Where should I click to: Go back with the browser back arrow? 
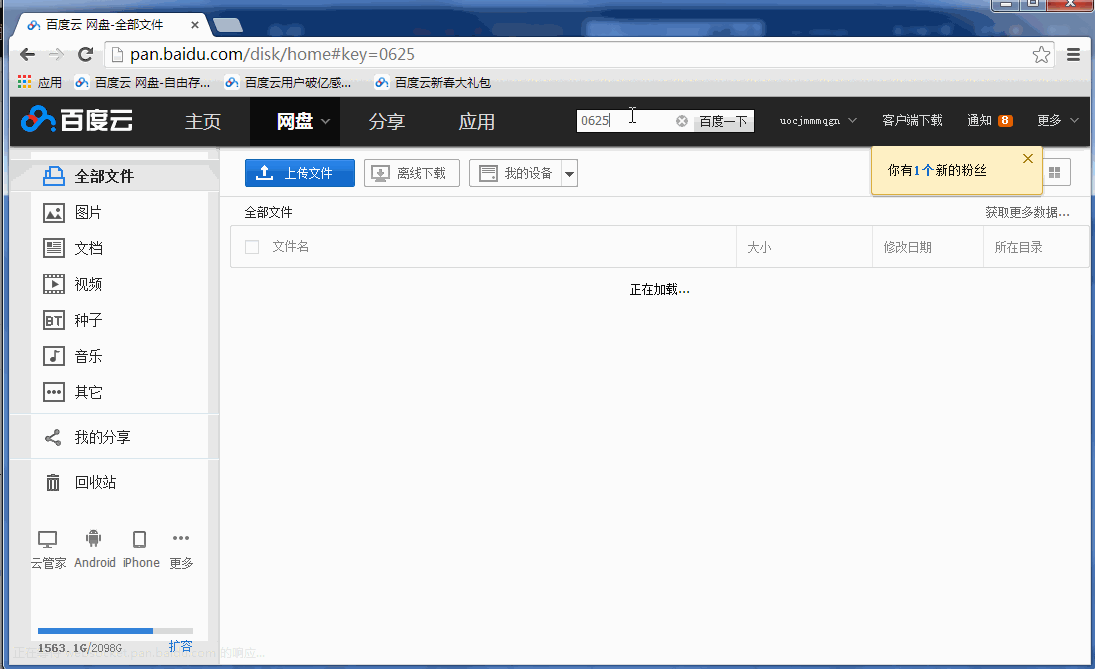27,54
